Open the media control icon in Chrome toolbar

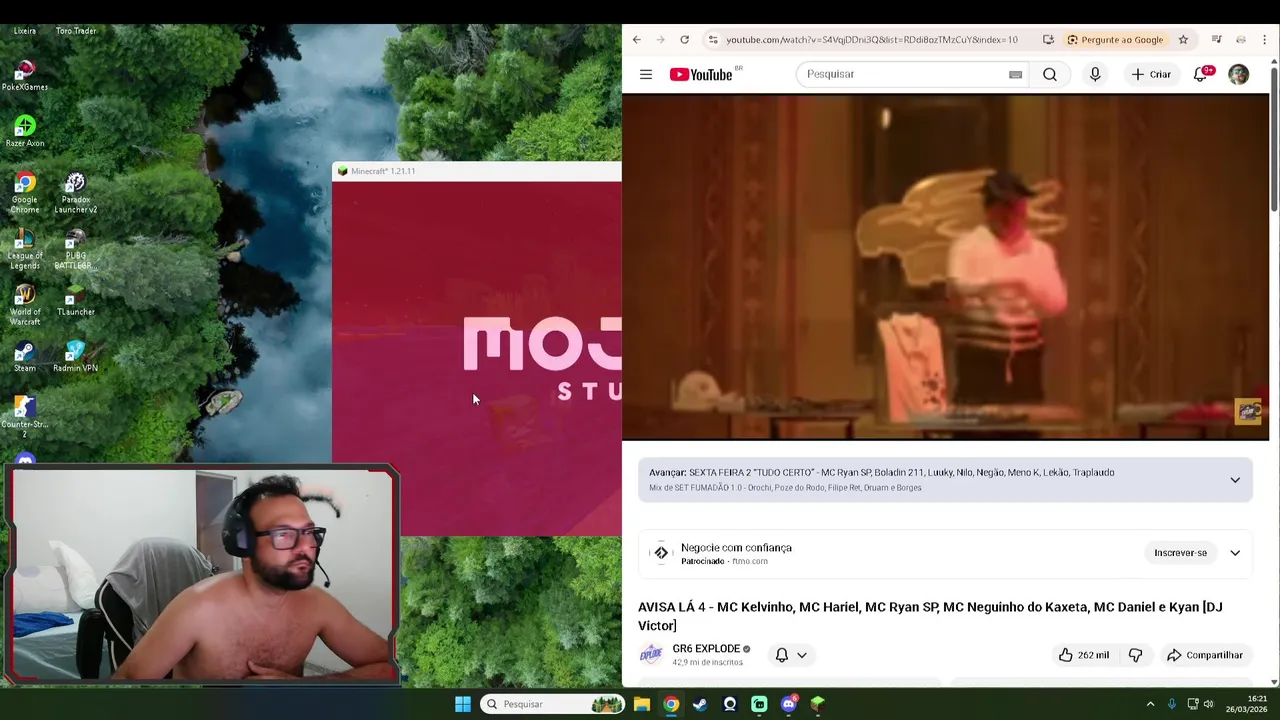[1216, 40]
